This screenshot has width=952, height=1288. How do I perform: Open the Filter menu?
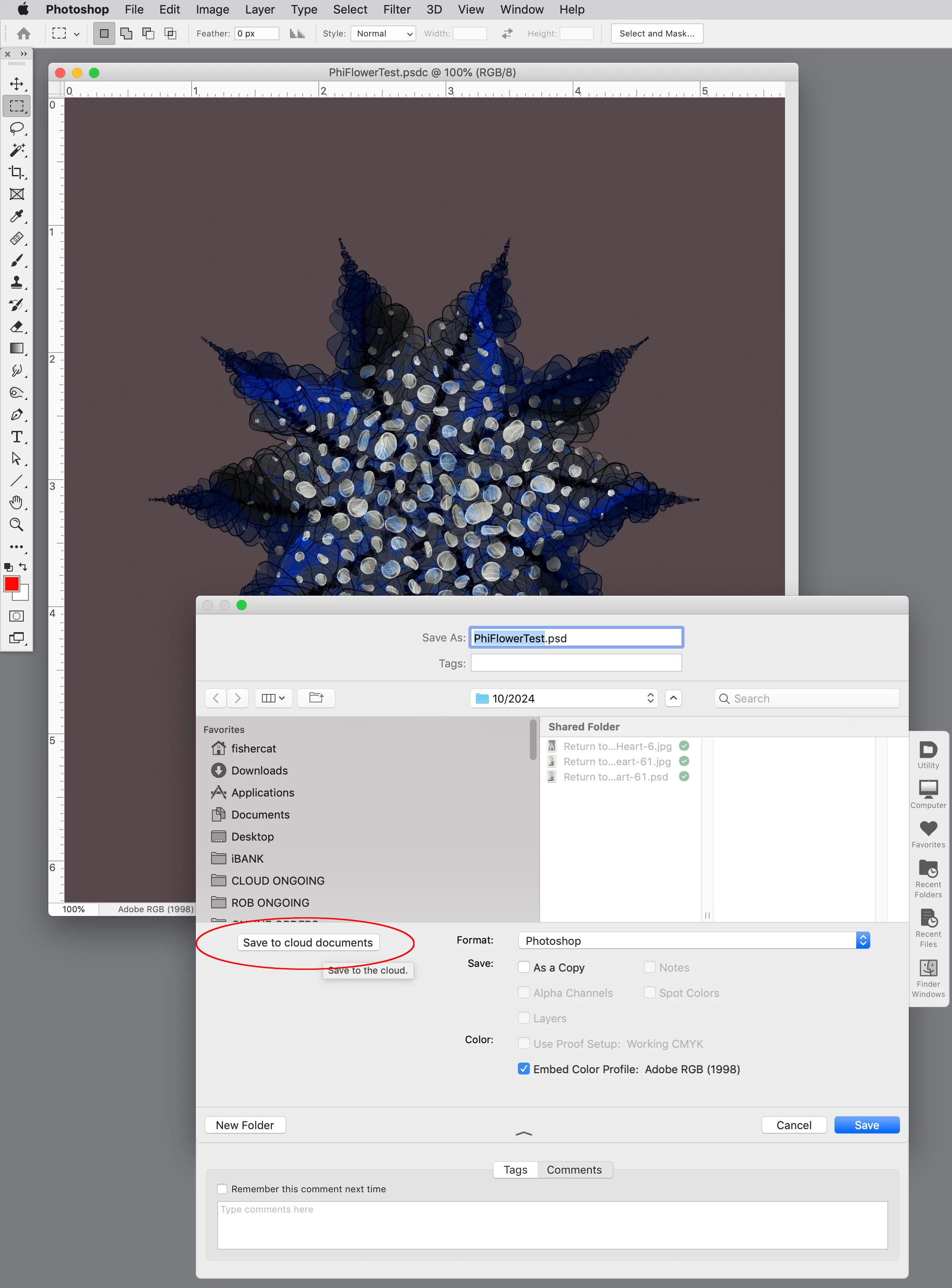pyautogui.click(x=396, y=9)
